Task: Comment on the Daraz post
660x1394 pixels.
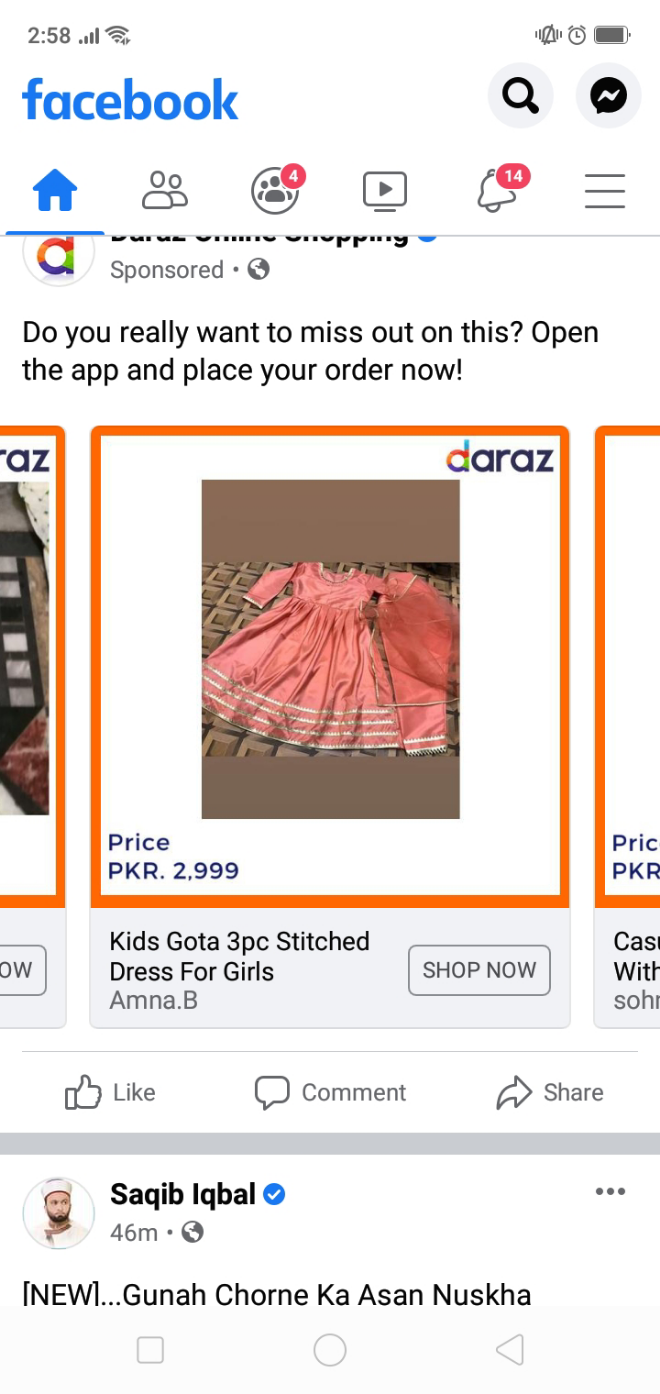Action: pyautogui.click(x=330, y=1092)
